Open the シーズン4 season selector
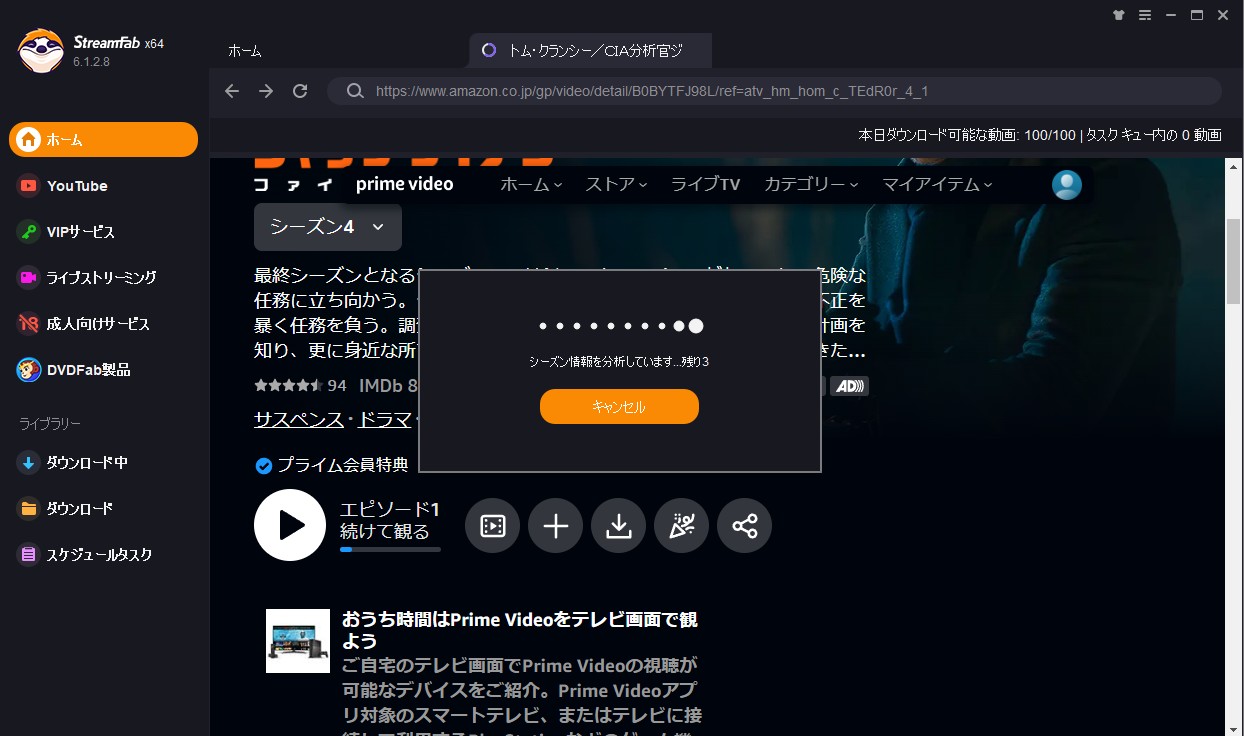This screenshot has width=1244, height=736. [x=328, y=227]
